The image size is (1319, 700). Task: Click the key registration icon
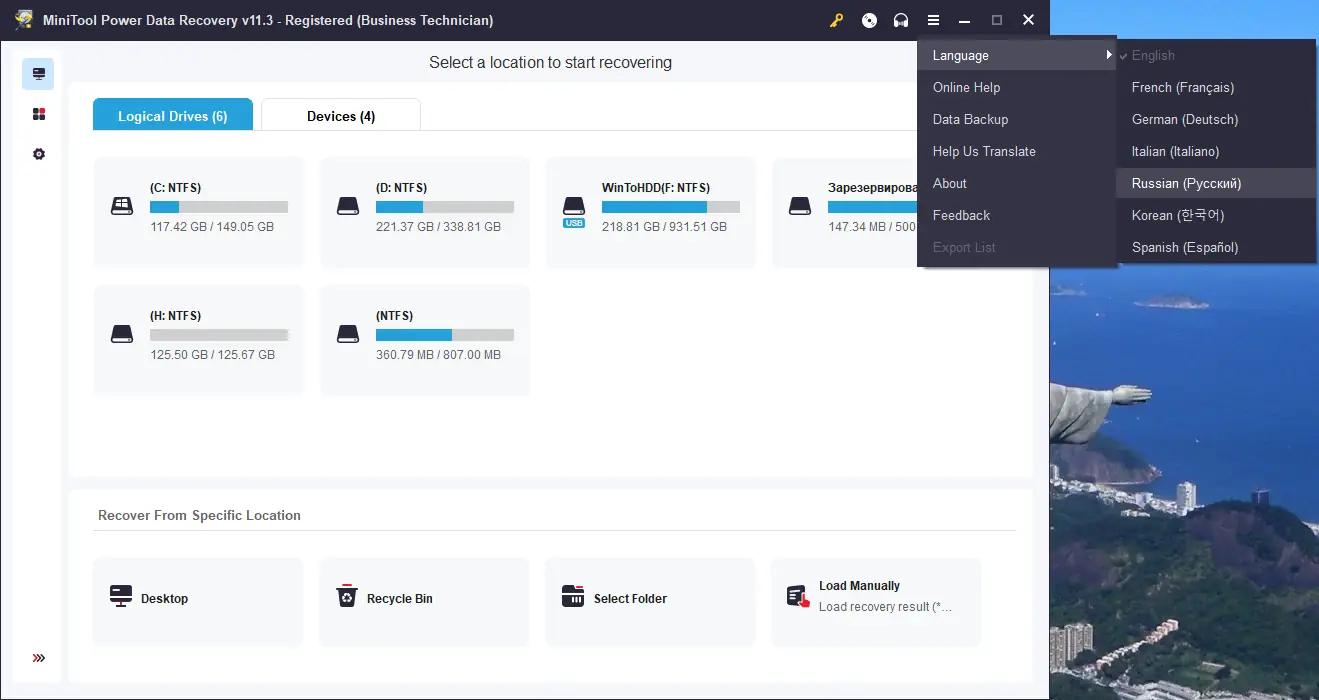pyautogui.click(x=837, y=20)
